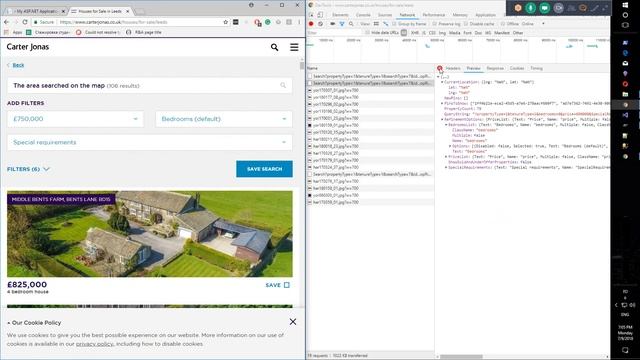
Task: Open the Timing tab of the request
Action: point(536,68)
